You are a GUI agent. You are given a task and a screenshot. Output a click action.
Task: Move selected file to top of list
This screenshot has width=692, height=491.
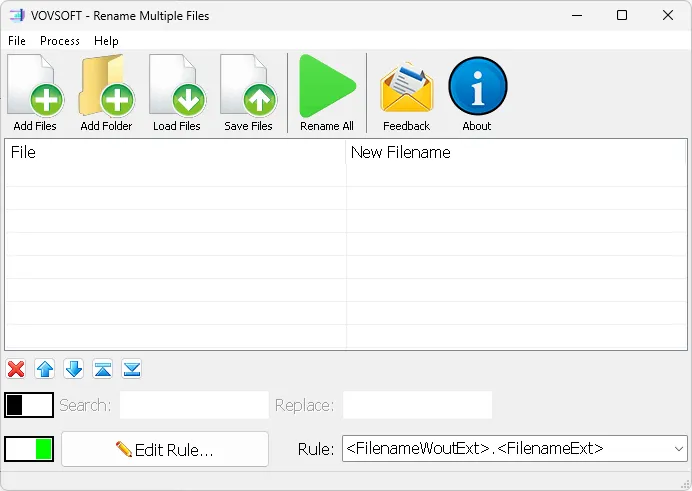point(103,369)
